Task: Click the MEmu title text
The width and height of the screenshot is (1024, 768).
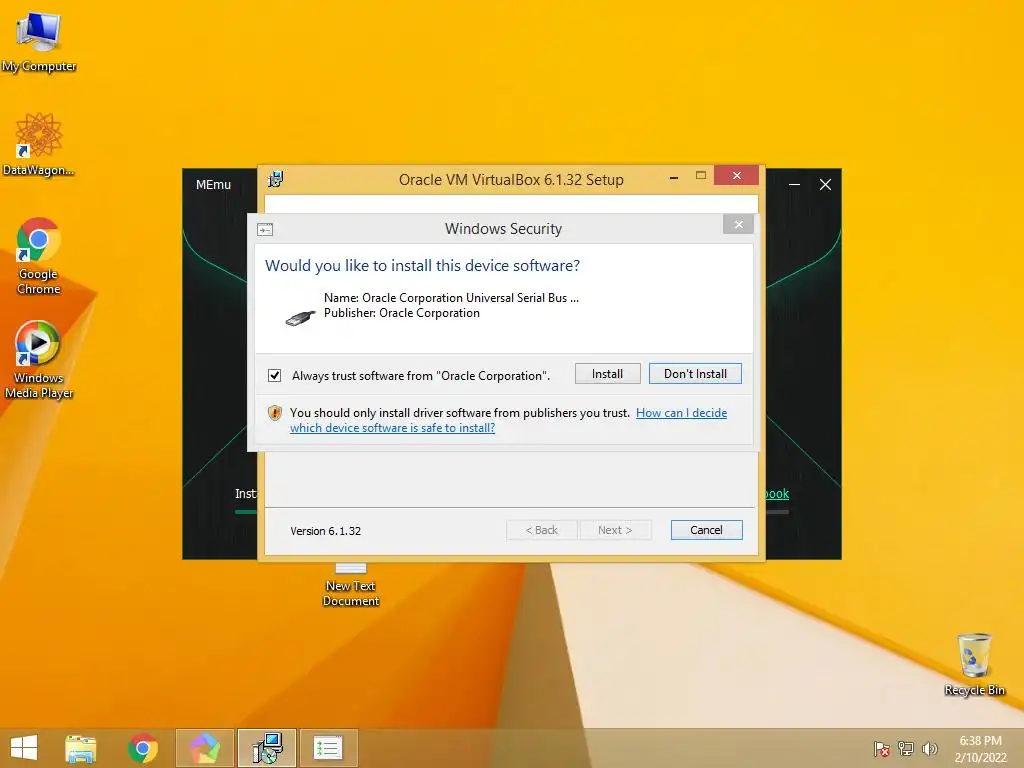Action: pyautogui.click(x=214, y=185)
